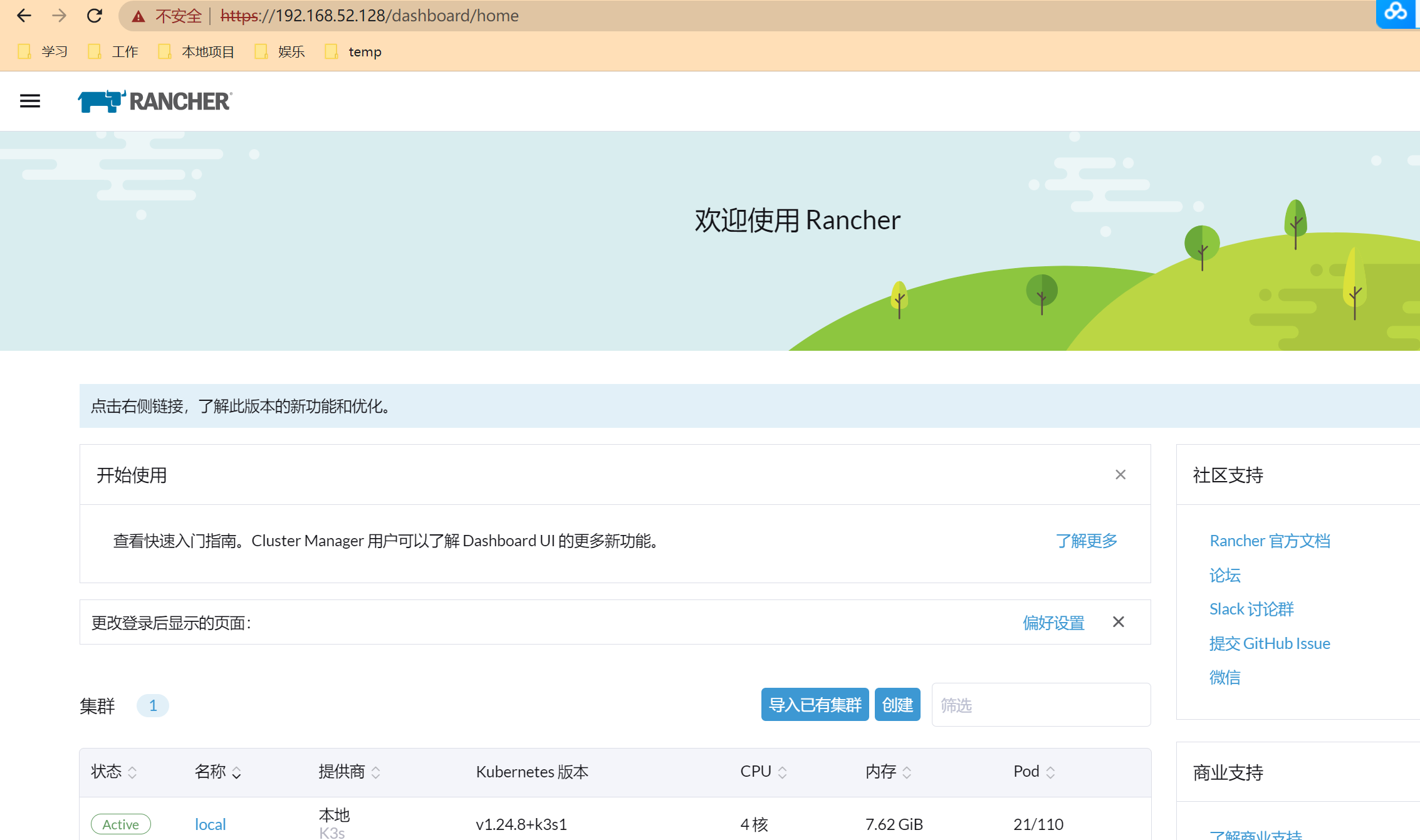This screenshot has height=840, width=1420.
Task: Click the 创建 cluster button
Action: (x=897, y=705)
